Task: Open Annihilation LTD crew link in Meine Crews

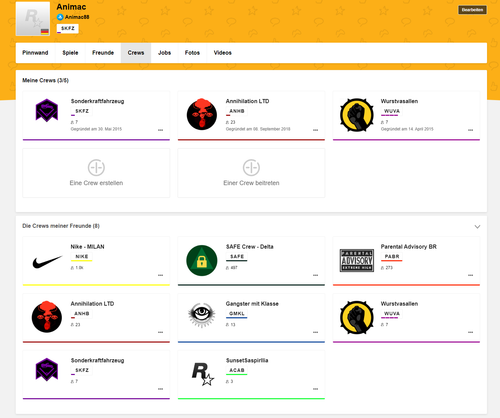Action: tap(247, 101)
